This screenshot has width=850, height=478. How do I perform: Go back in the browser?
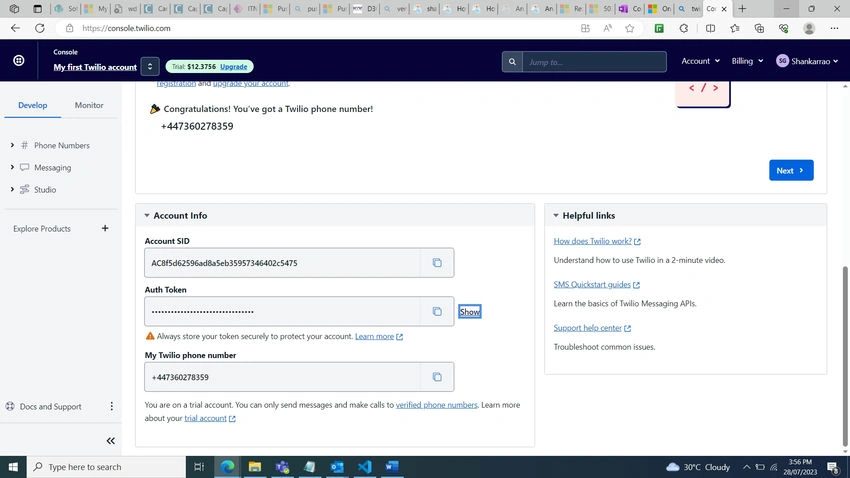(x=15, y=28)
